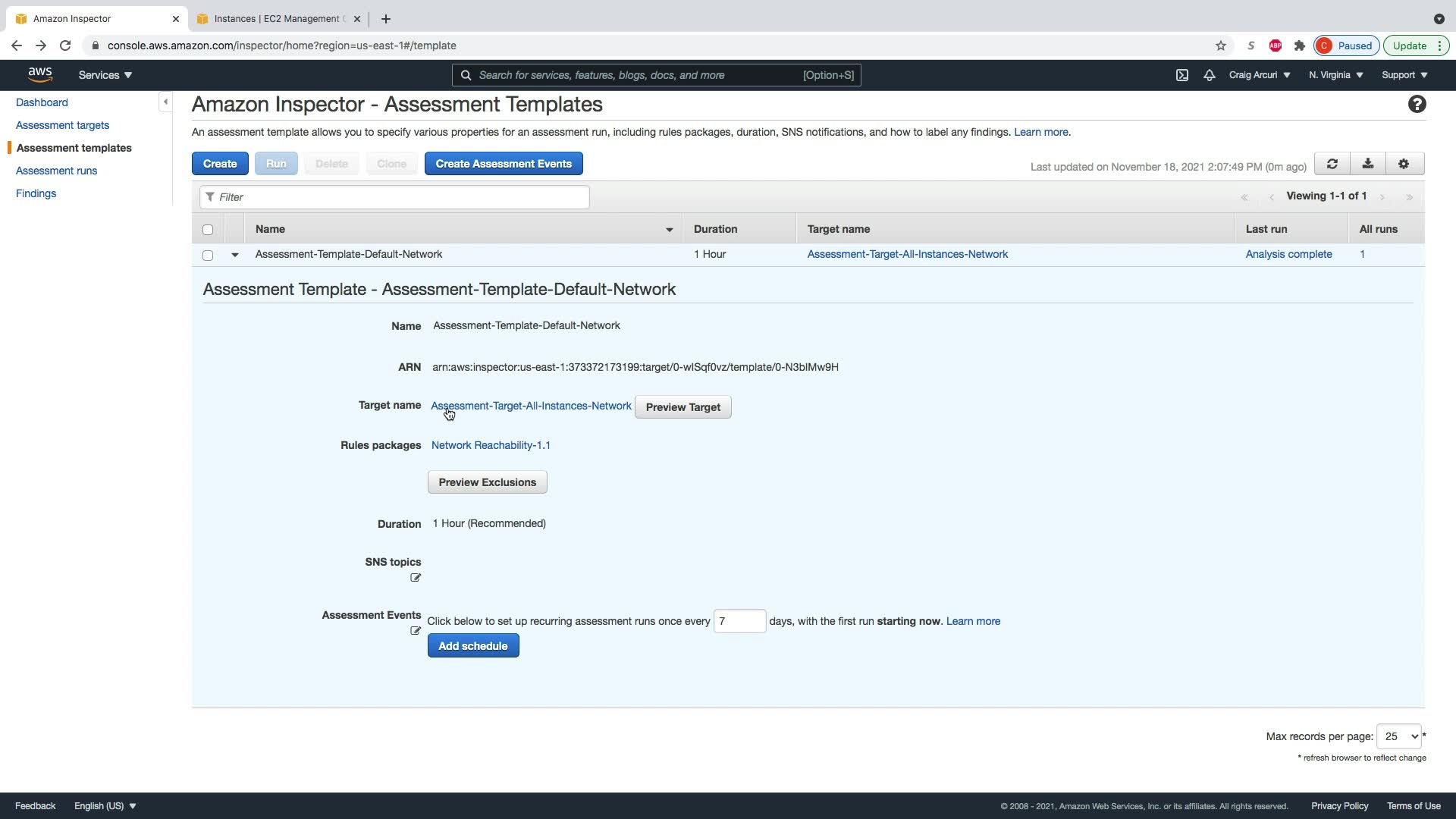Collapse the Assessment-Template-Default-Network row details

click(x=235, y=255)
